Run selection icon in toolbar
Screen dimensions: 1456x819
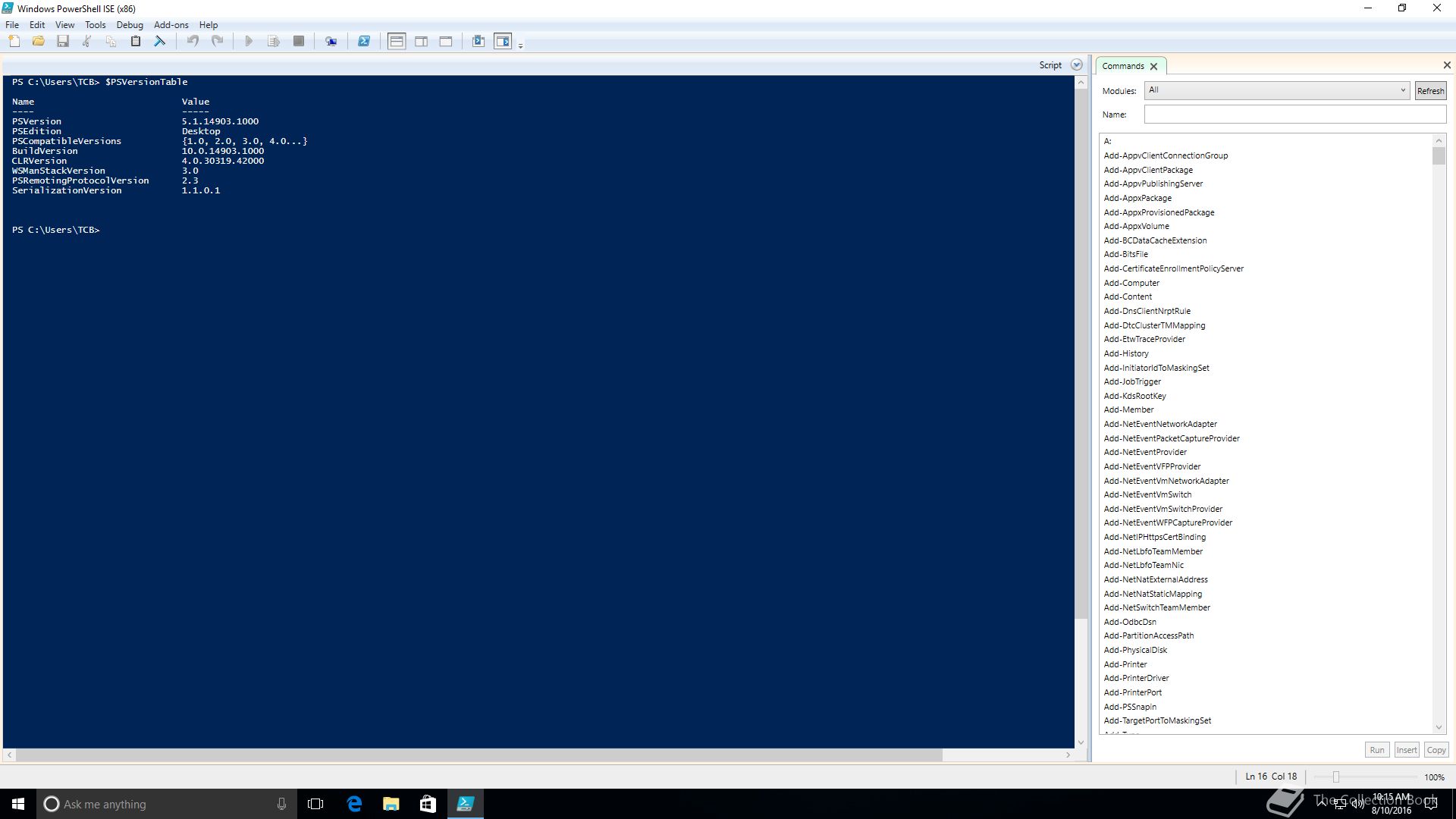point(274,41)
